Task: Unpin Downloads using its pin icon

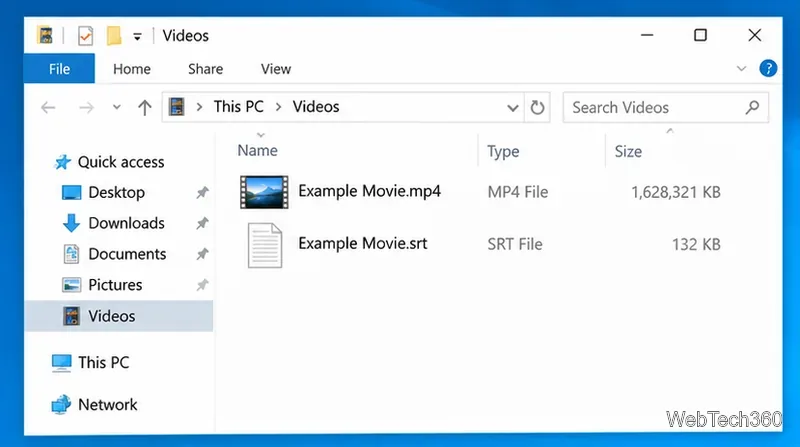Action: tap(203, 223)
